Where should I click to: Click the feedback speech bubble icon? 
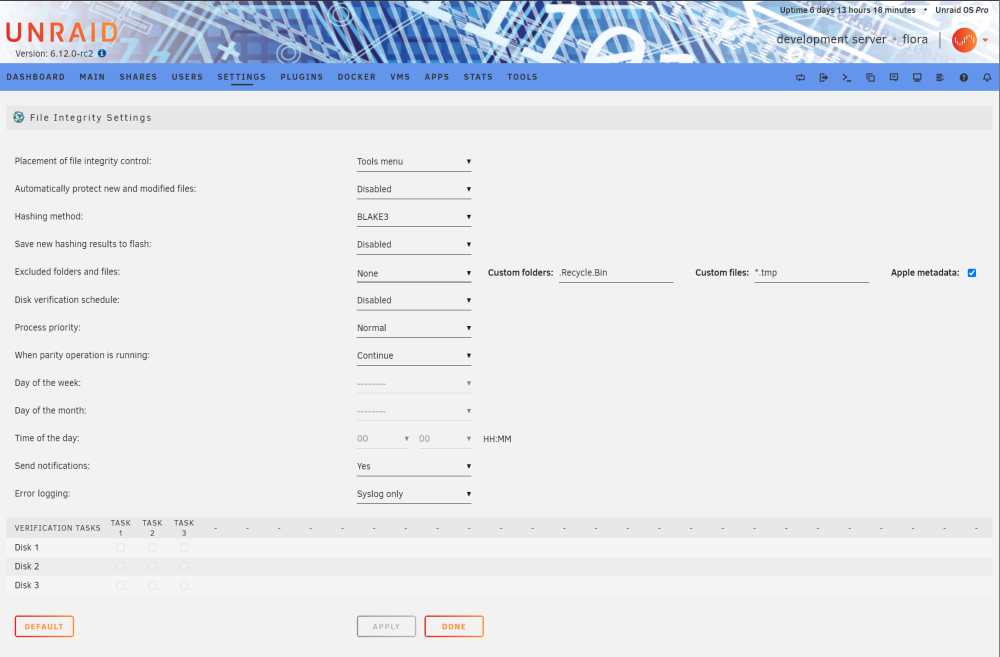point(893,77)
